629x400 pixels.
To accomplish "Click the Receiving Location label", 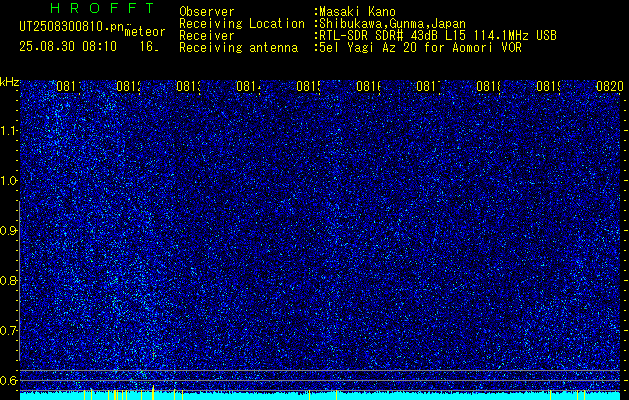I will pos(242,24).
